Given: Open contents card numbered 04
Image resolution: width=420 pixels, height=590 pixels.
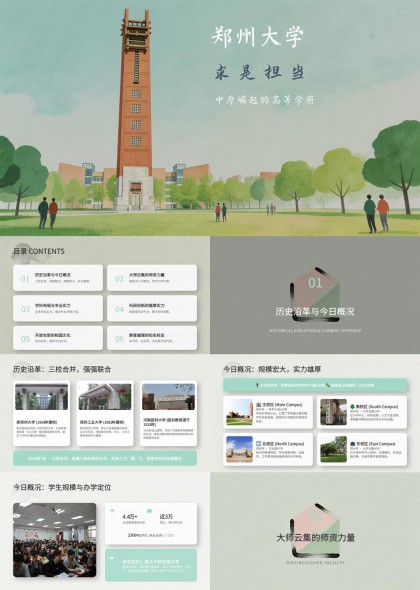Looking at the screenshot, I should click(x=152, y=308).
